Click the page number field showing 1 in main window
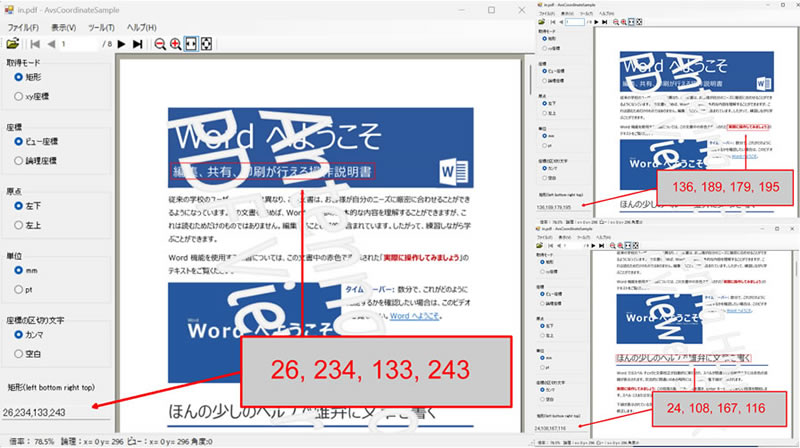 point(78,44)
